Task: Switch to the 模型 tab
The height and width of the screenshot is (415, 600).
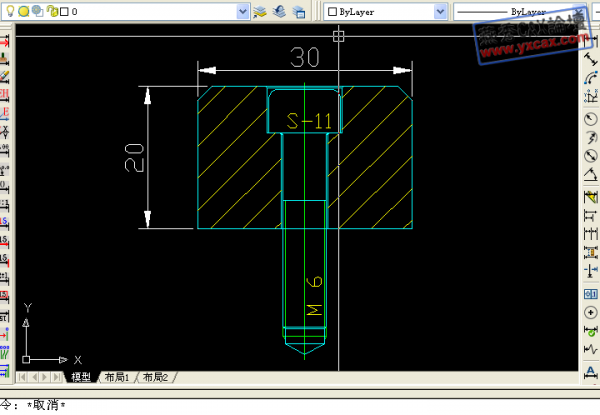Action: click(x=81, y=378)
